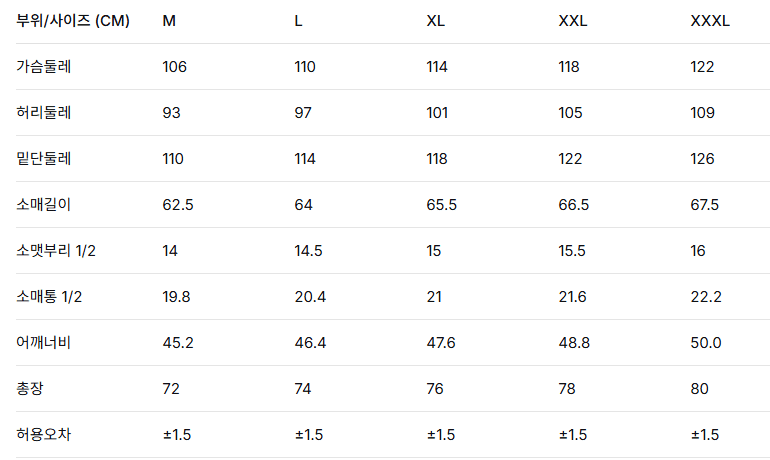
Task: Select the 허리둘레 value 101 for XL
Action: tap(437, 113)
